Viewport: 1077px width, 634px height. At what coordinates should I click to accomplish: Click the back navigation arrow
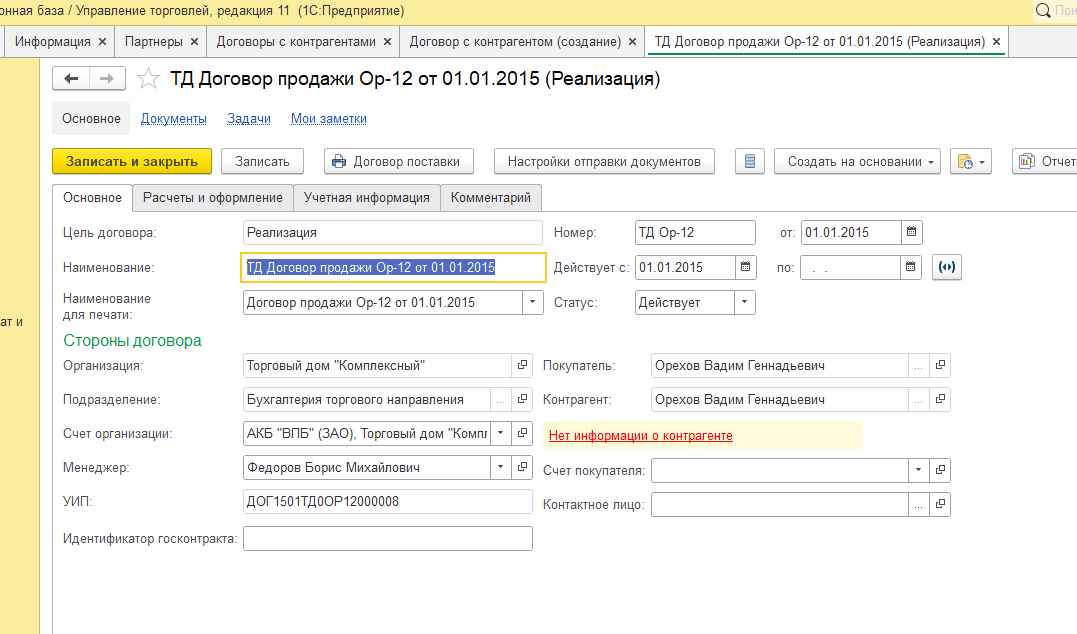71,79
